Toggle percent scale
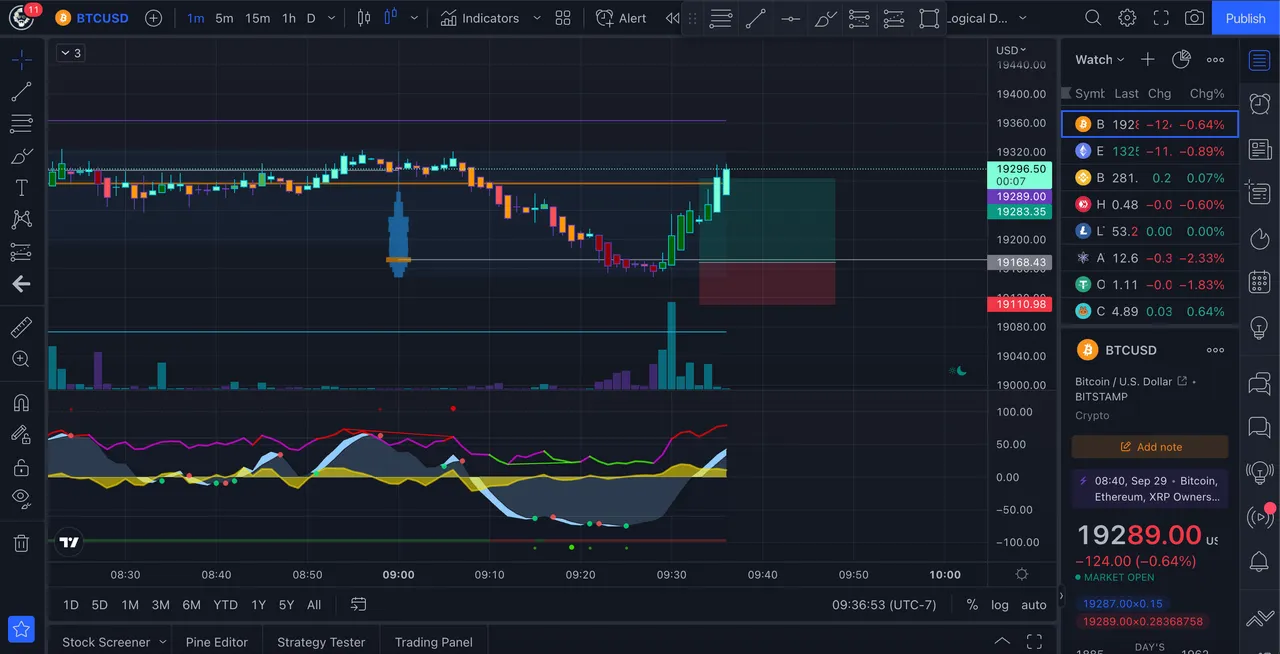The width and height of the screenshot is (1280, 654). click(972, 604)
